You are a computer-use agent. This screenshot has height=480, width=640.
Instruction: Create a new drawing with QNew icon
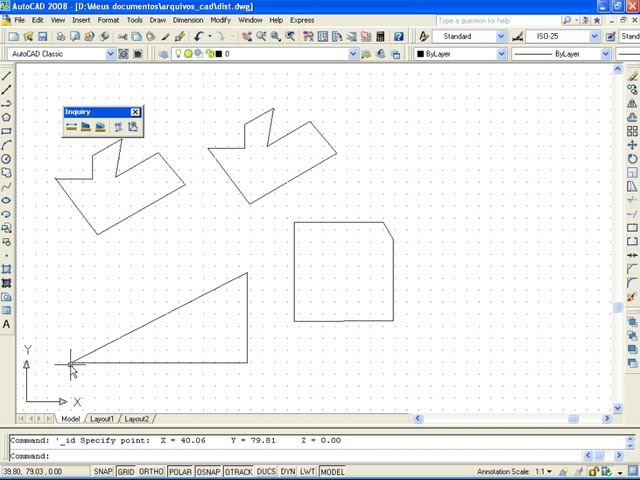(13, 37)
